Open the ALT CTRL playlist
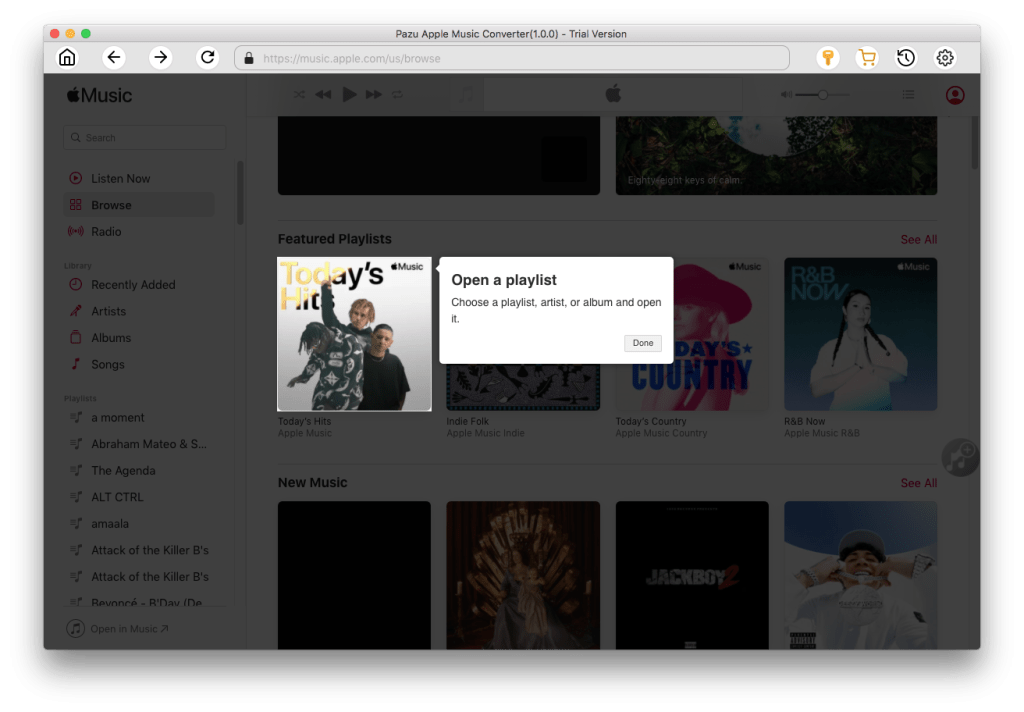 pos(139,497)
